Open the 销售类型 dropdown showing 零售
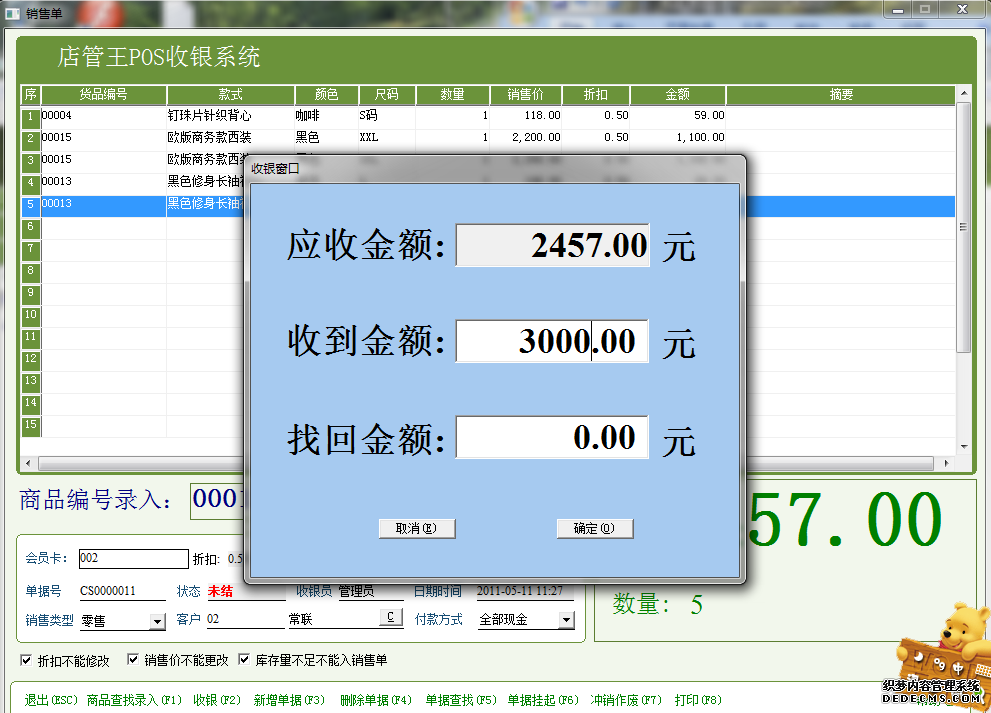 click(x=158, y=620)
